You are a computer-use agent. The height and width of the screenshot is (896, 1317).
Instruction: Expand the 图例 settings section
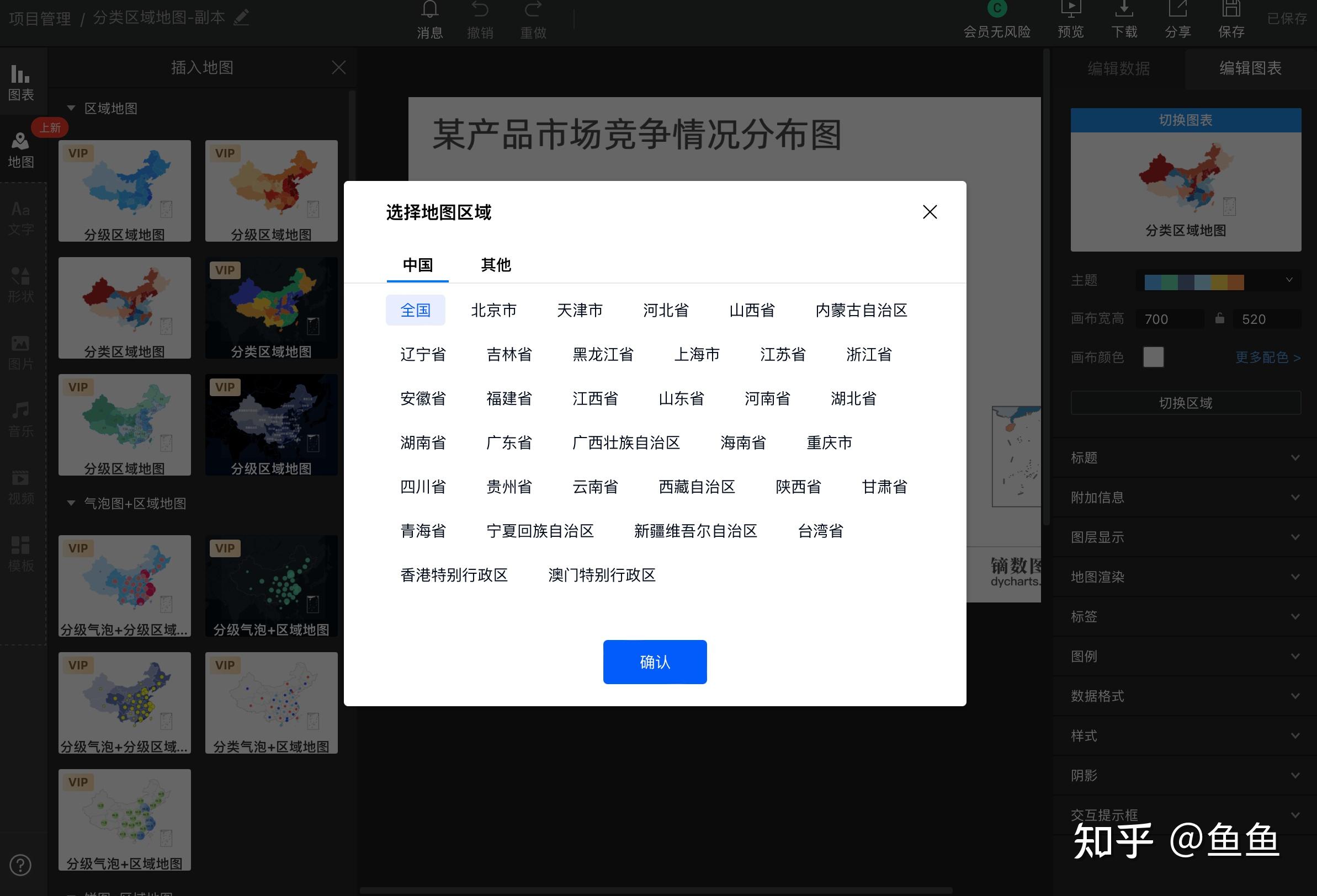tap(1185, 656)
